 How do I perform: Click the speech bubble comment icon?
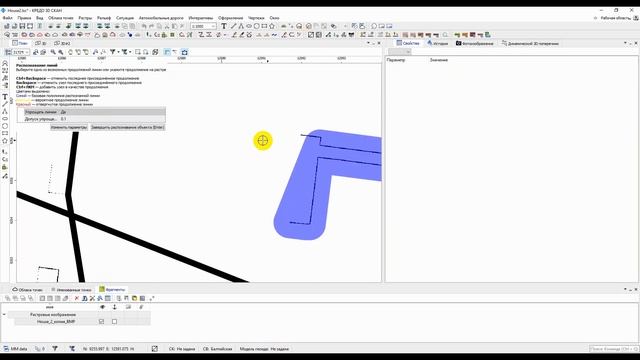point(374,26)
